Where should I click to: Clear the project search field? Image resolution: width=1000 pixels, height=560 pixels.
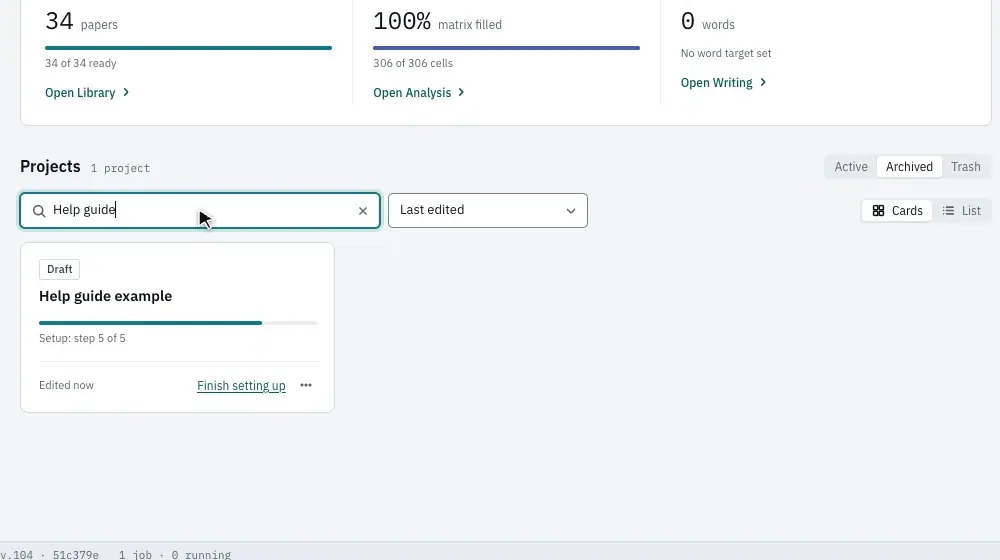click(363, 210)
